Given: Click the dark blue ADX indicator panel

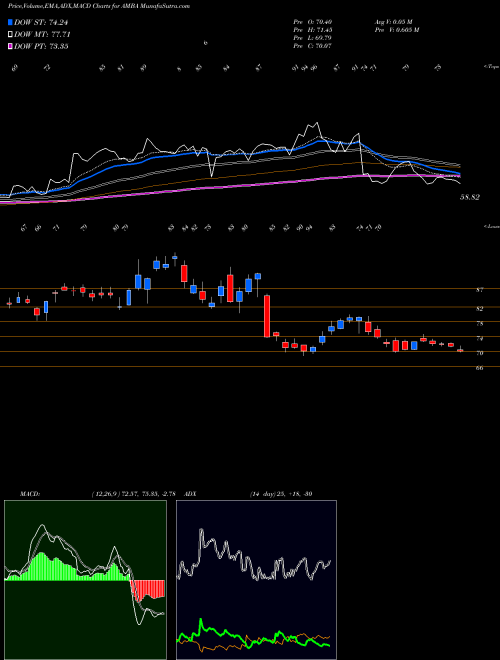Looking at the screenshot, I should click(256, 580).
